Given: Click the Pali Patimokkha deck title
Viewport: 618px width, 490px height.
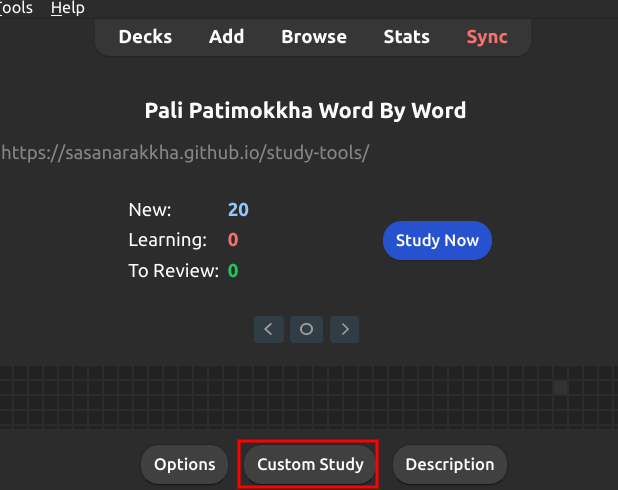Looking at the screenshot, I should tap(305, 110).
